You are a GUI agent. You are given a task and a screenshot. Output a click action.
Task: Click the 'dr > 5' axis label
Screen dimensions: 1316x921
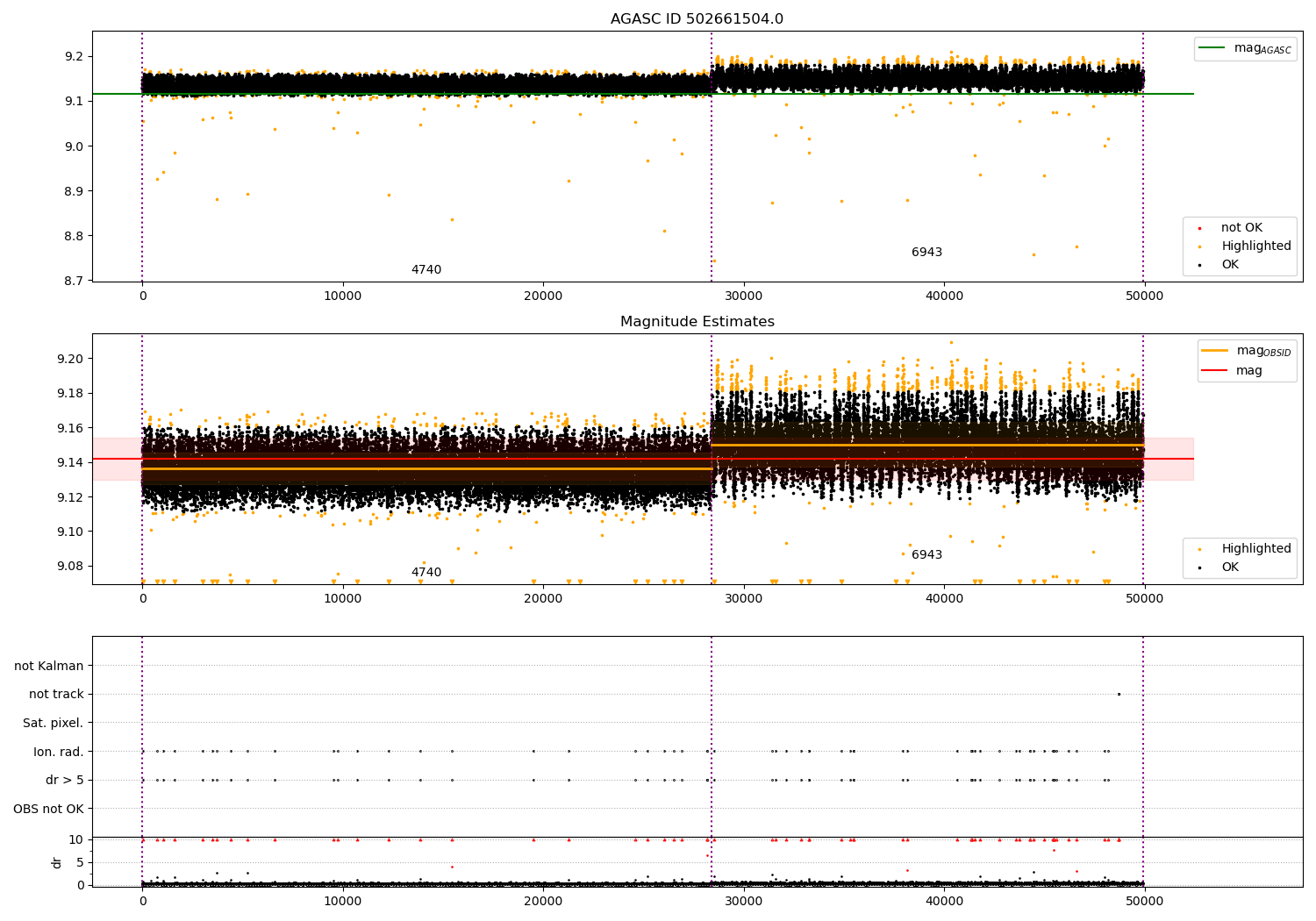[65, 781]
